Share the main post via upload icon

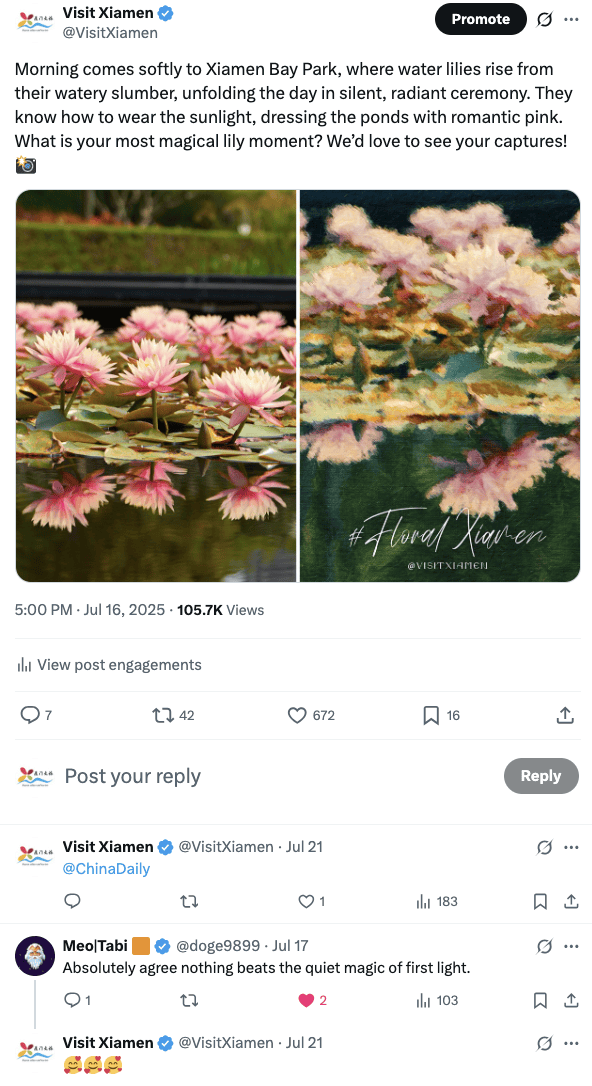point(565,715)
